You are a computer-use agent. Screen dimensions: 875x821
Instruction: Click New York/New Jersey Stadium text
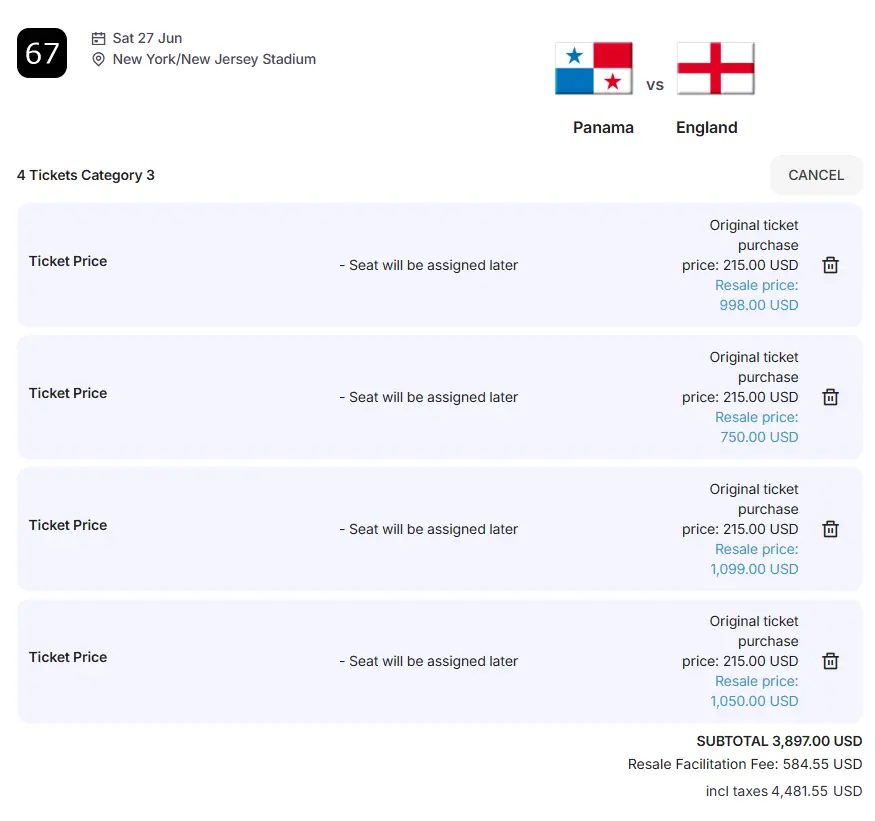[214, 59]
